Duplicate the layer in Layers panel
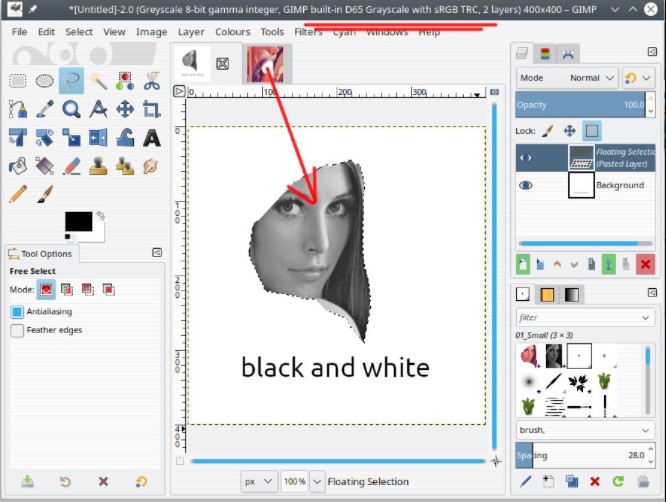The width and height of the screenshot is (666, 502). click(591, 264)
